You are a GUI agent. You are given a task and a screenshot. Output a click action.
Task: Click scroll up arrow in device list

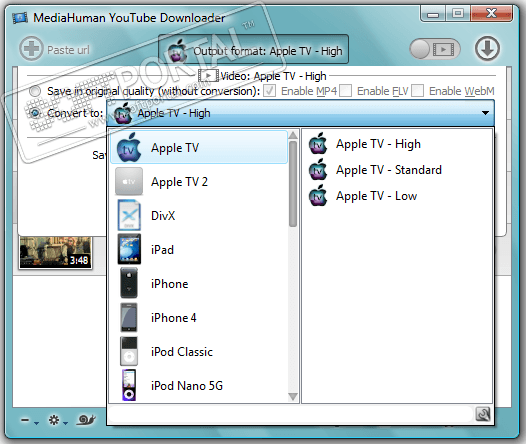point(293,135)
